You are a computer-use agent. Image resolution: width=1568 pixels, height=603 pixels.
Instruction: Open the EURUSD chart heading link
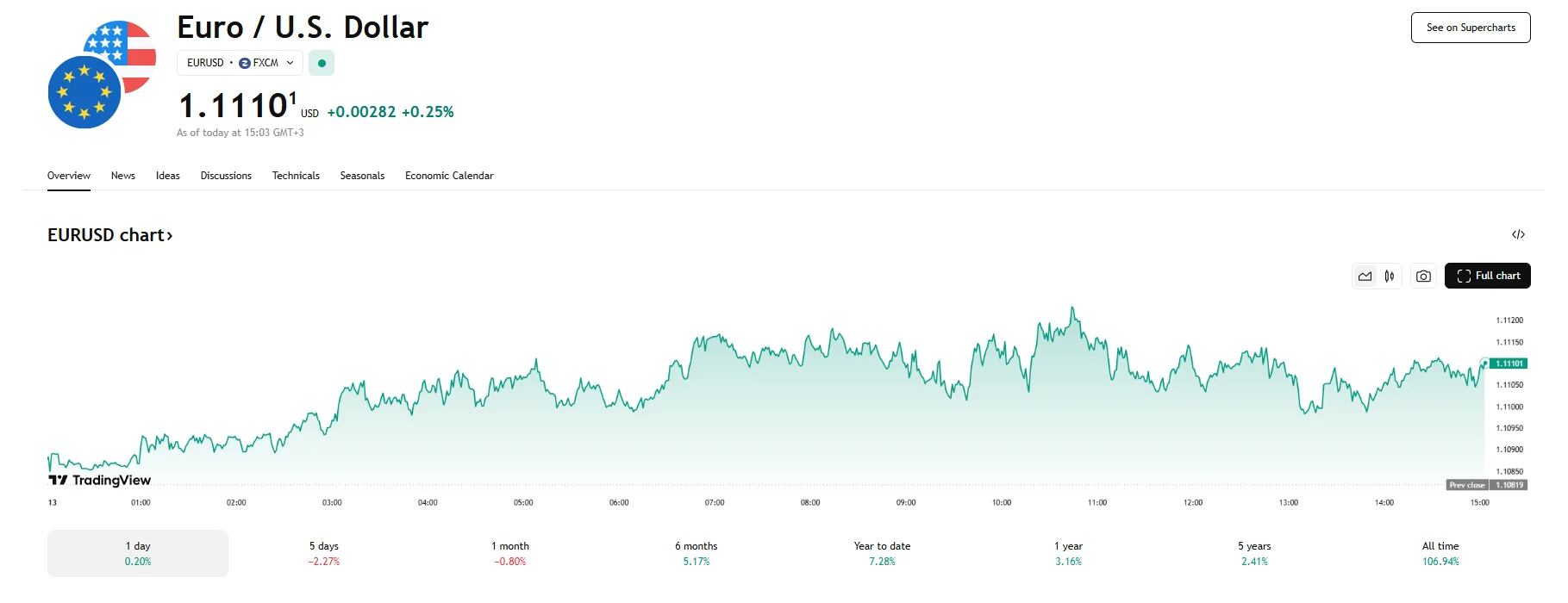coord(109,235)
